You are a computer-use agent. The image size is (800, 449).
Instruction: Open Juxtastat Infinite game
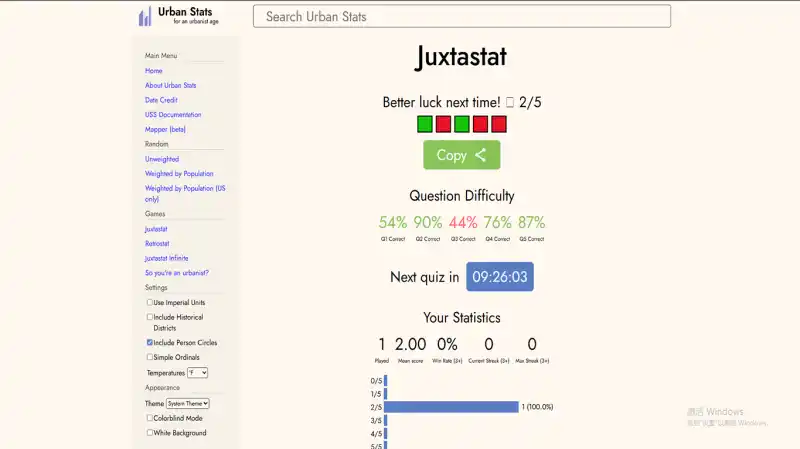[166, 258]
